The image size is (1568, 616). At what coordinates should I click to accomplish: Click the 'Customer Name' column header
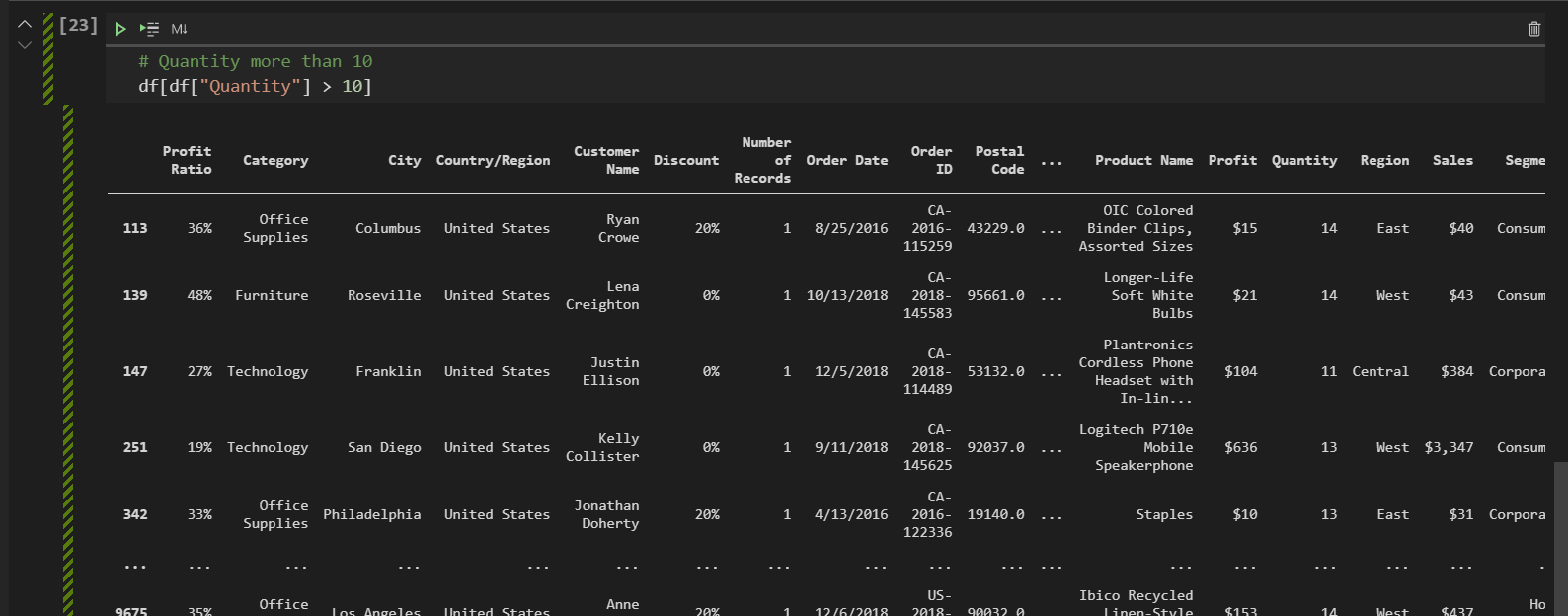606,160
